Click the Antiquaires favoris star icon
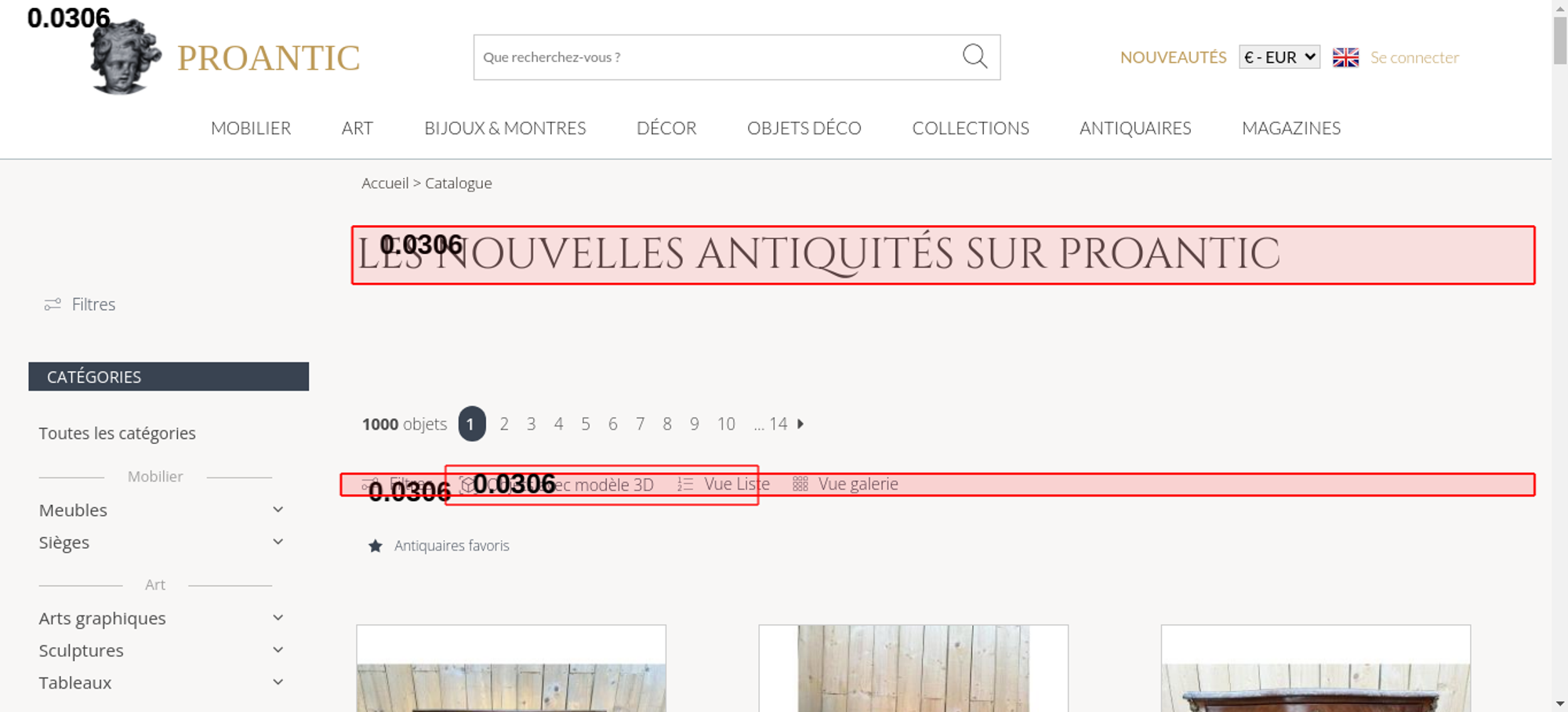Image resolution: width=1568 pixels, height=712 pixels. pyautogui.click(x=376, y=546)
